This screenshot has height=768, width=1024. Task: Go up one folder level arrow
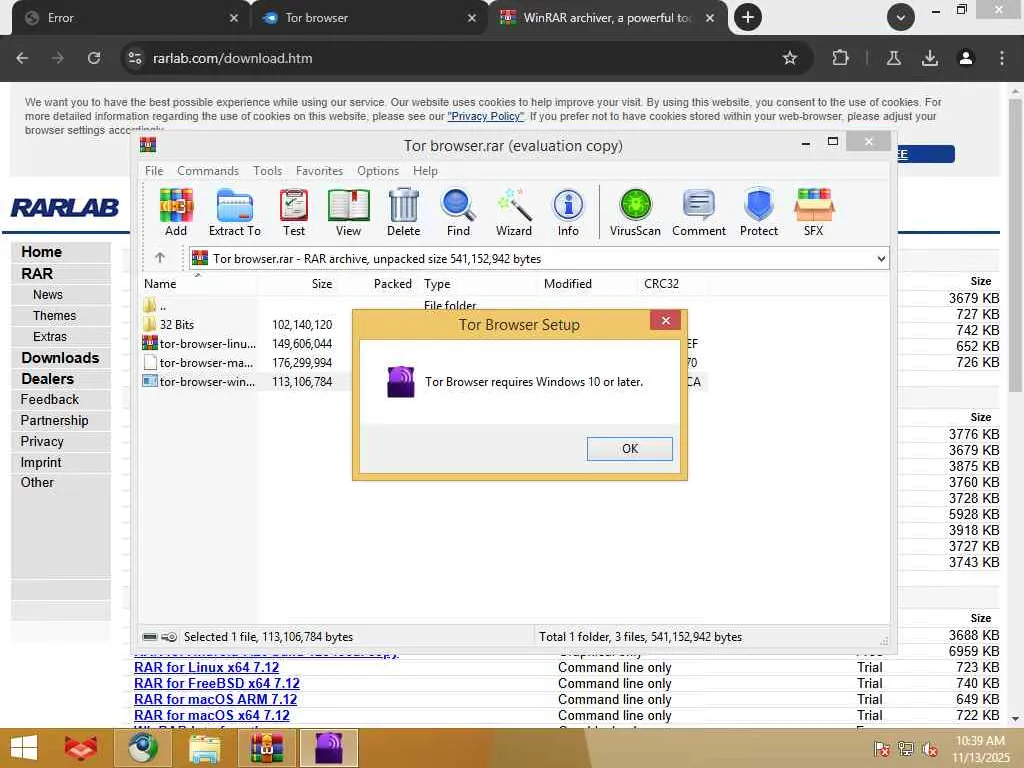tap(160, 258)
